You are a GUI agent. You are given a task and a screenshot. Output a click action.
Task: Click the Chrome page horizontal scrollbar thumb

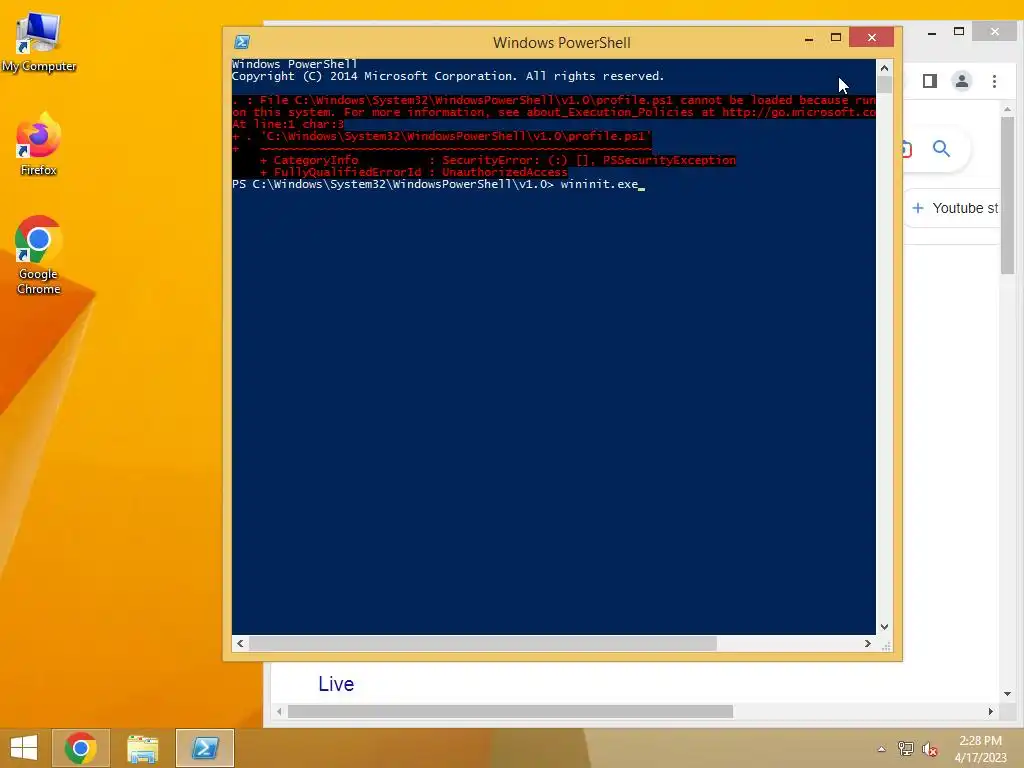(510, 711)
